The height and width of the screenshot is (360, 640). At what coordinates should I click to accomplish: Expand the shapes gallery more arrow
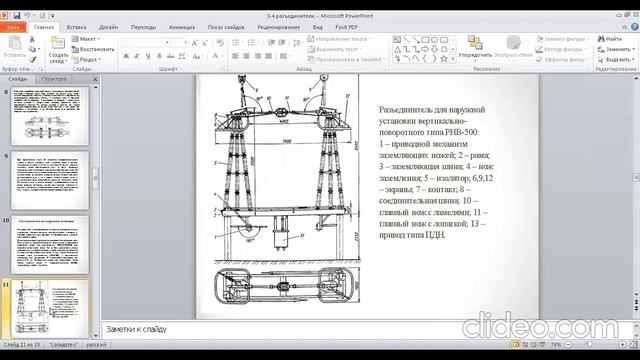(453, 59)
